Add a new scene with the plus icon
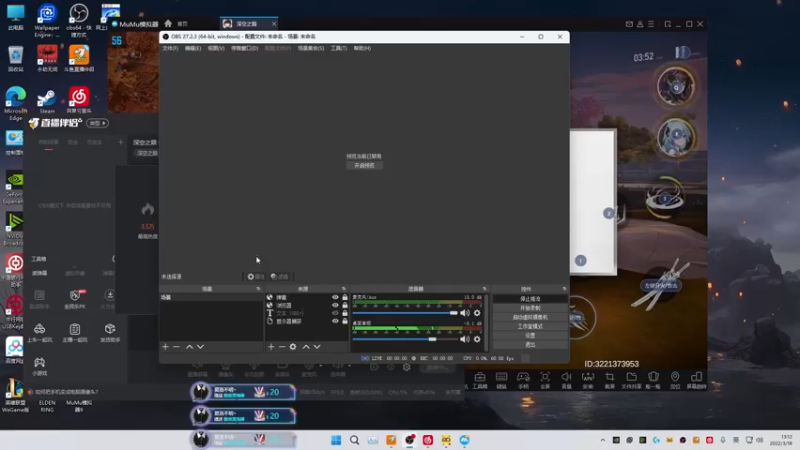 click(165, 346)
